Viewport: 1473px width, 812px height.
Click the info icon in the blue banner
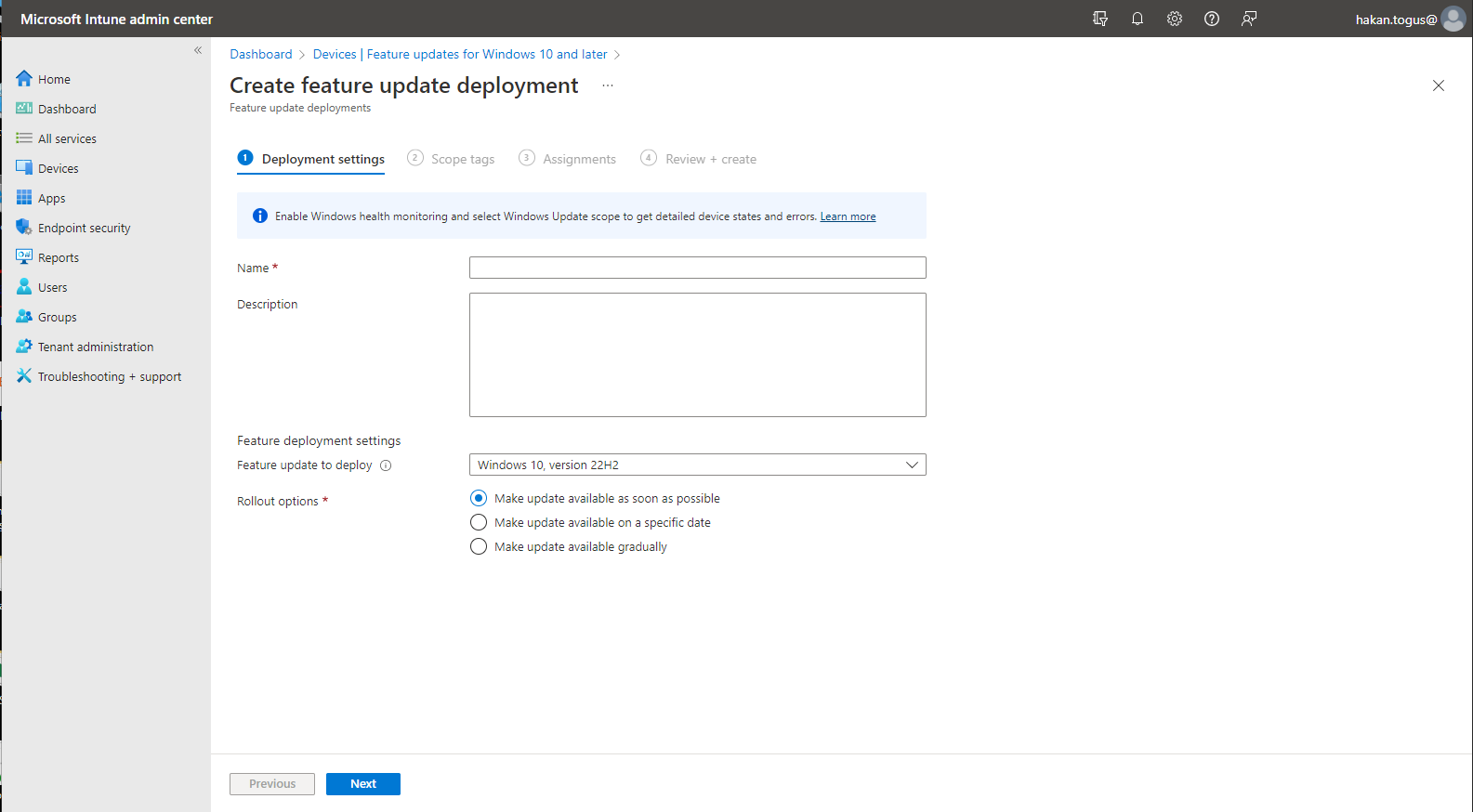click(260, 216)
